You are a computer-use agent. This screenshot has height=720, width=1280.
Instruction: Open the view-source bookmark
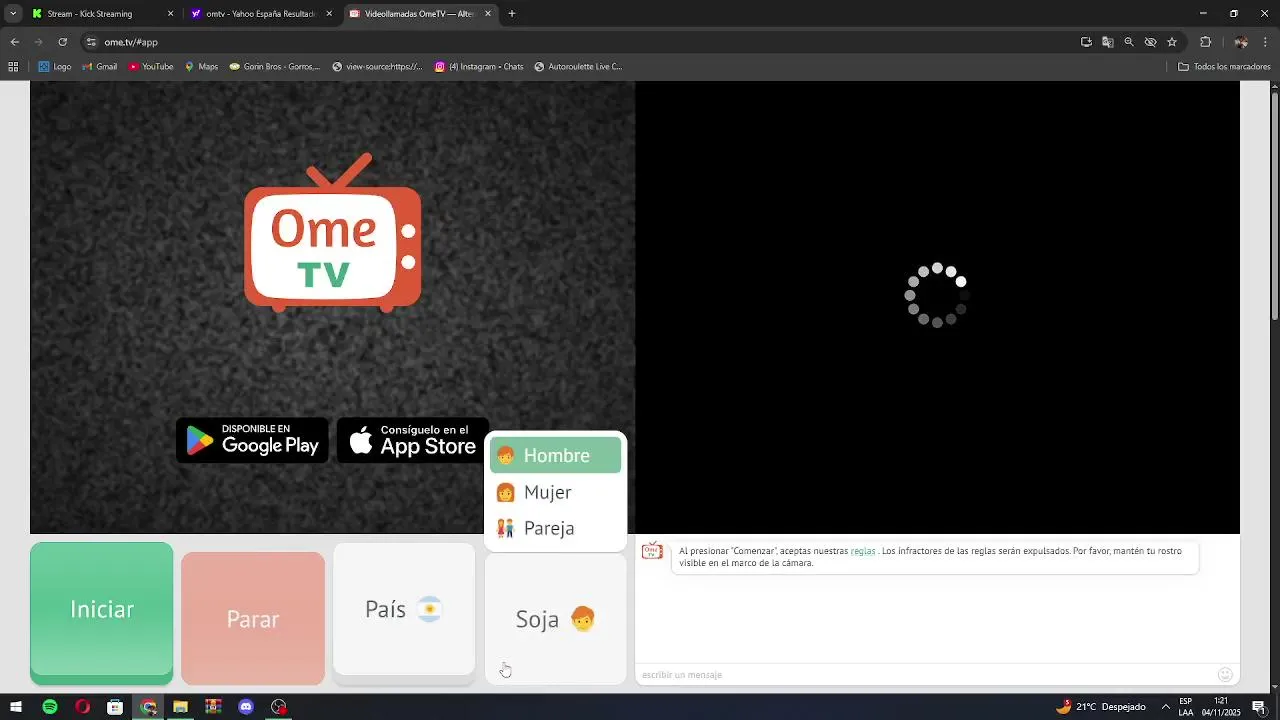[x=378, y=67]
